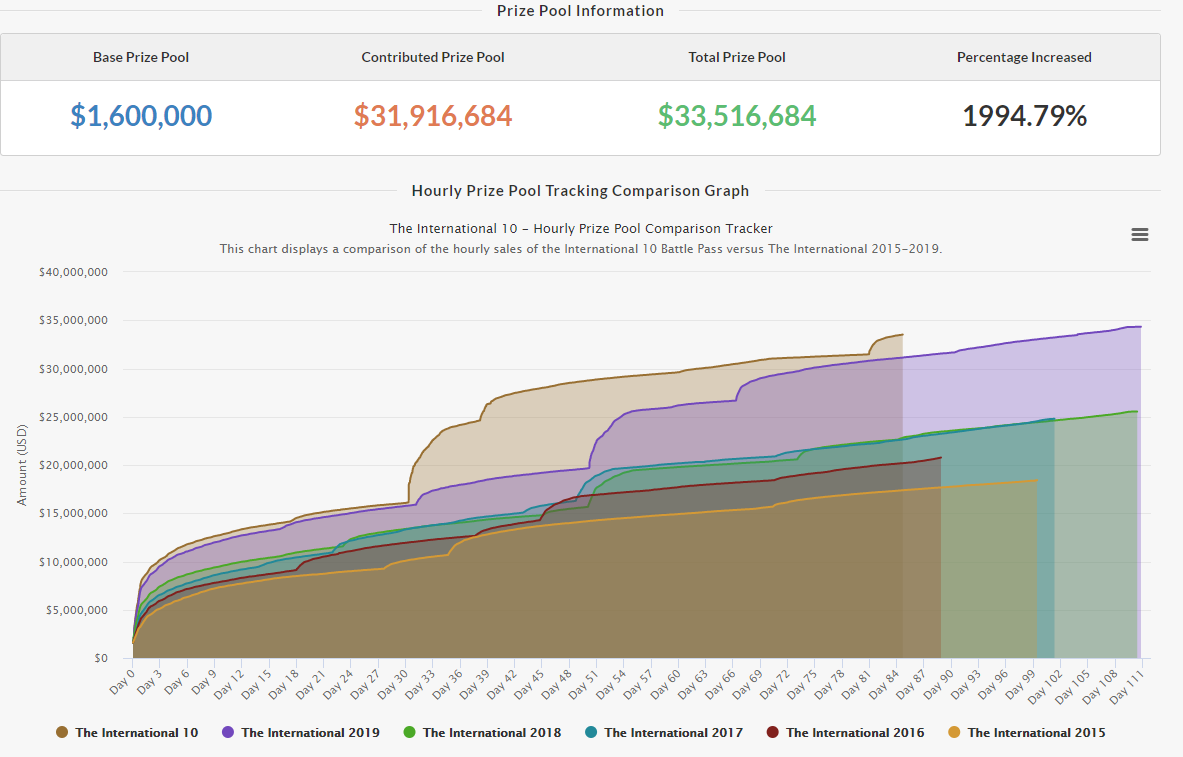Viewport: 1183px width, 757px height.
Task: Click the $30,000,000 y-axis label
Action: tap(73, 369)
